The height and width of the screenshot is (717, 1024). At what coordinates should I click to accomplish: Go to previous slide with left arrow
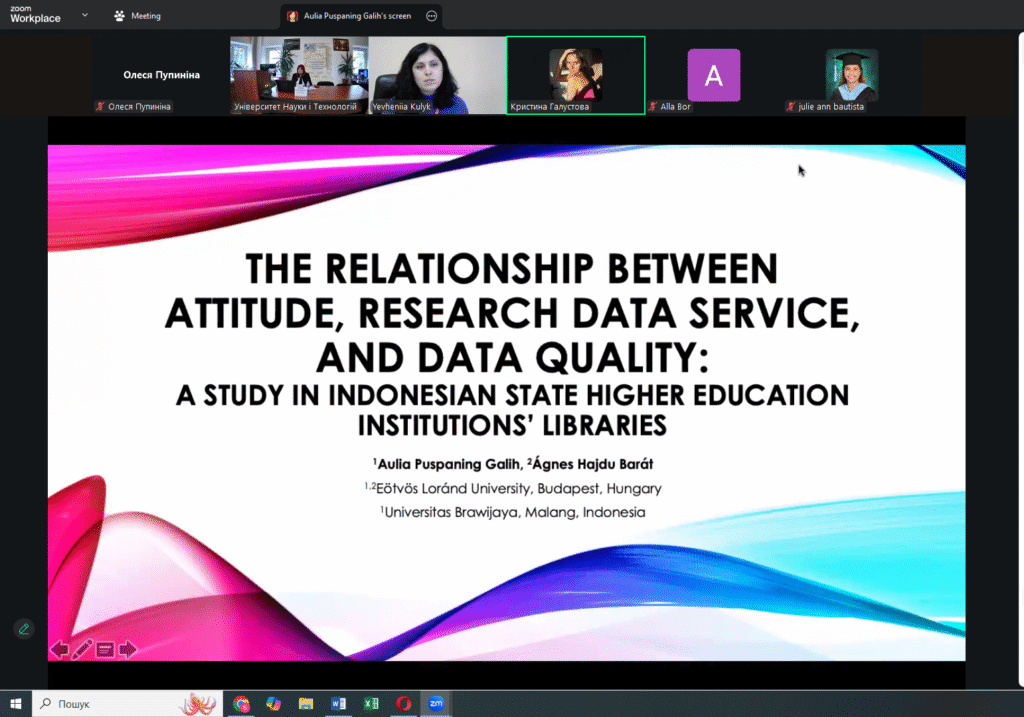(x=60, y=650)
